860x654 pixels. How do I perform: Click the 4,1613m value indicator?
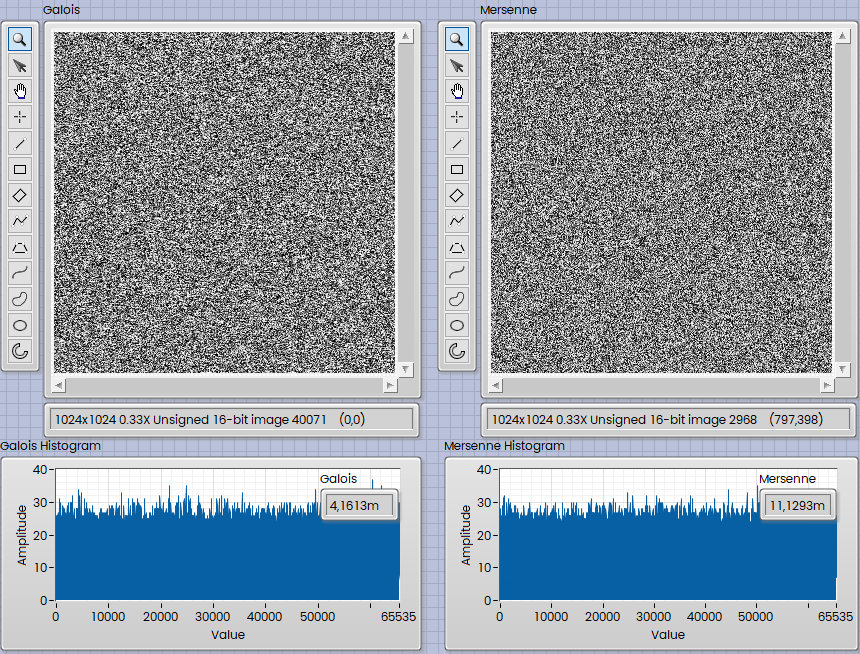click(359, 505)
